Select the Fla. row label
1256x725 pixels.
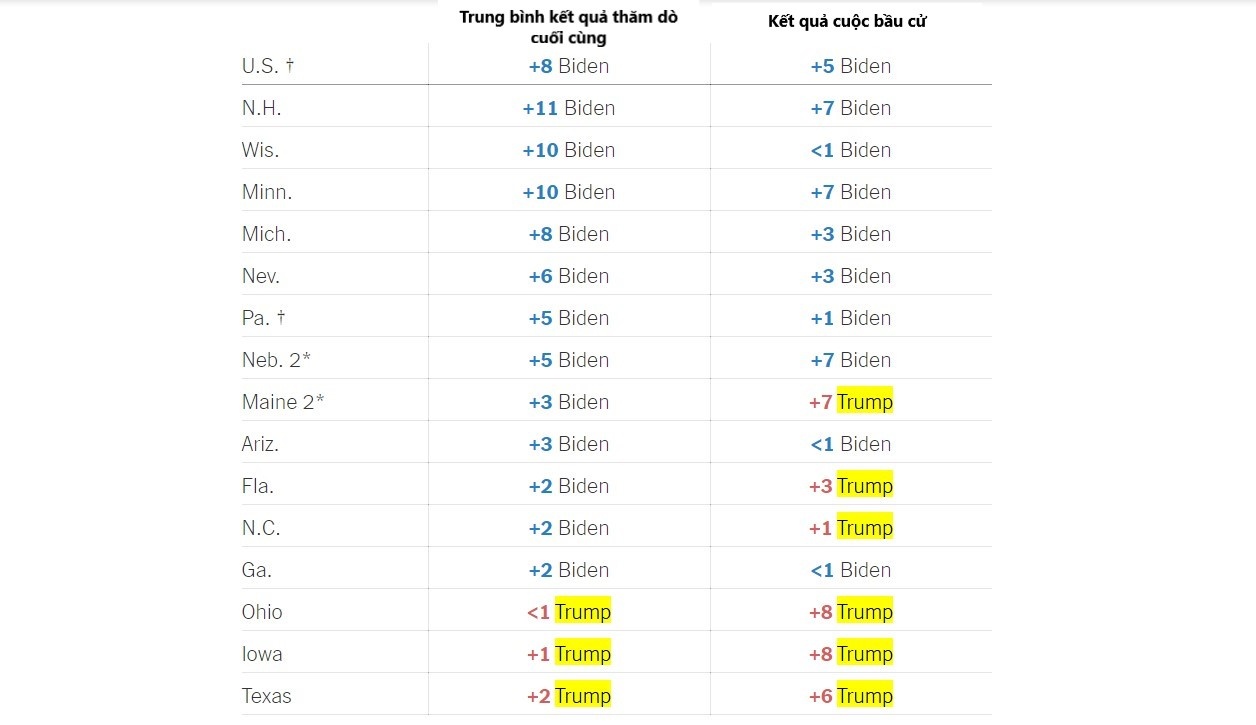click(257, 486)
